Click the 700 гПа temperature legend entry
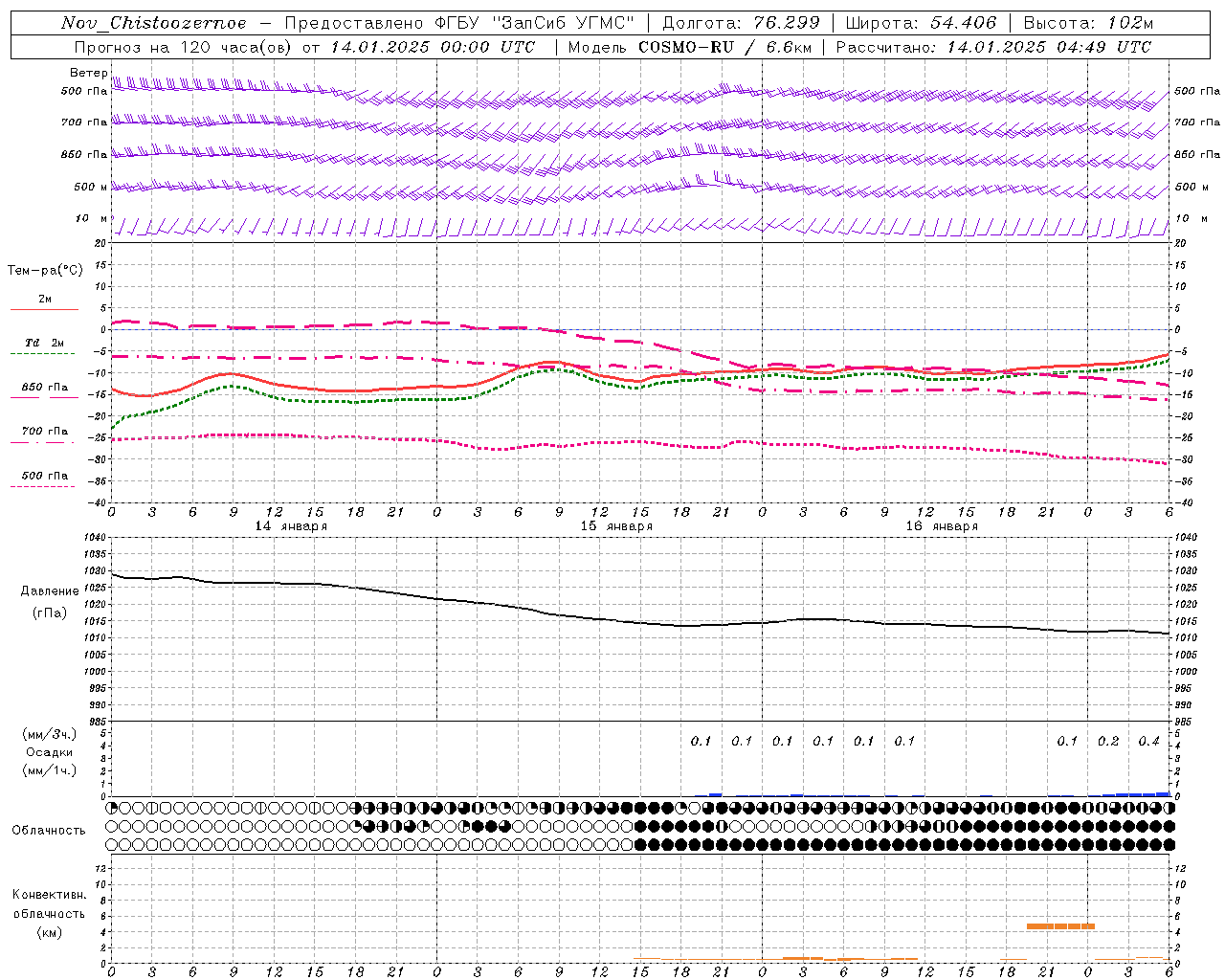Image resolution: width=1225 pixels, height=980 pixels. pyautogui.click(x=45, y=432)
